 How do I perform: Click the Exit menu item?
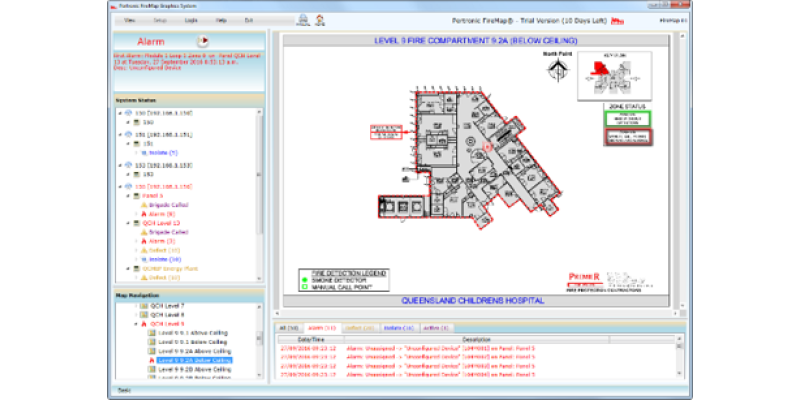248,20
